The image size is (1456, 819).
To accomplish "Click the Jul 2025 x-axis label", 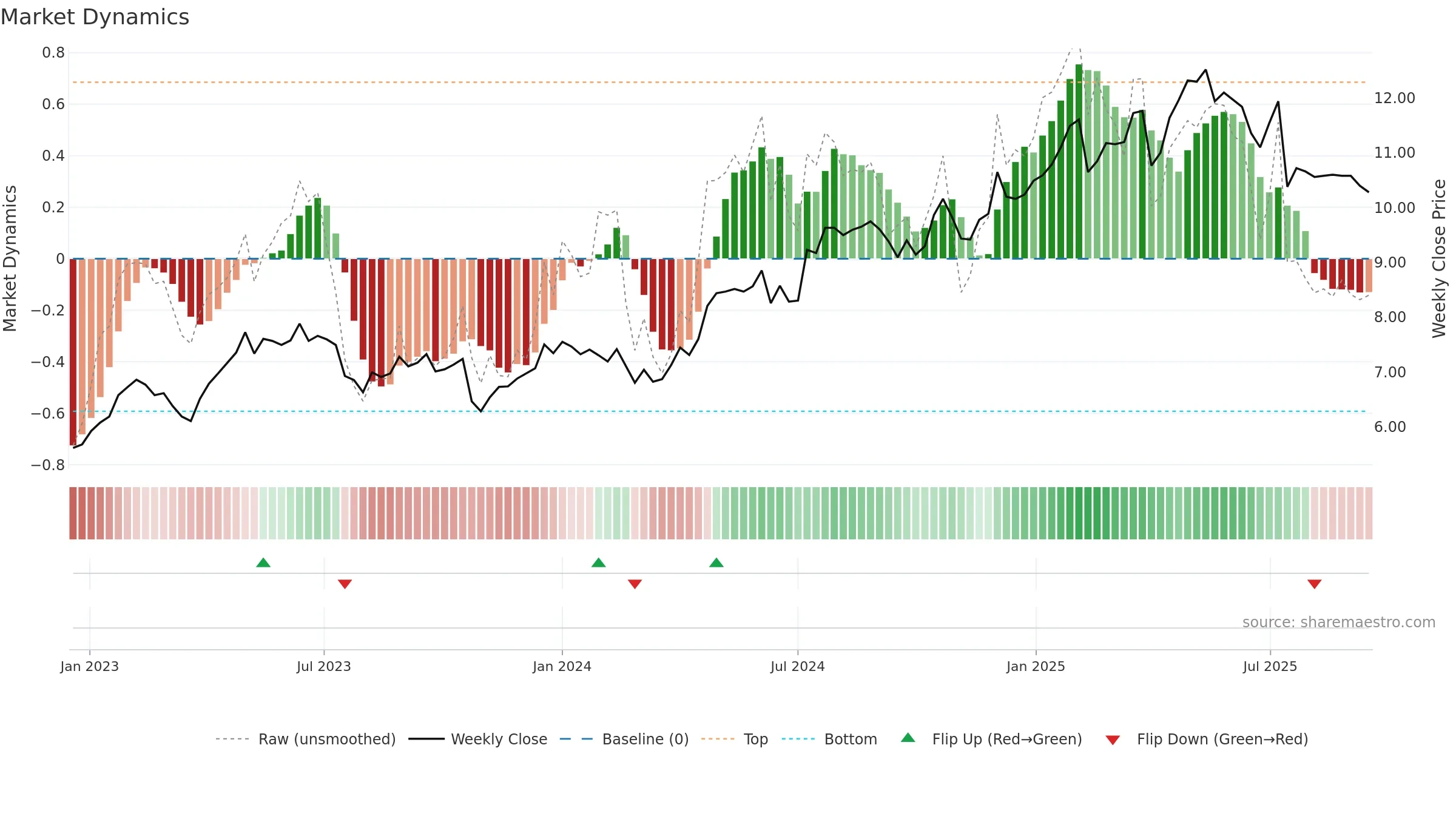I will click(x=1270, y=666).
